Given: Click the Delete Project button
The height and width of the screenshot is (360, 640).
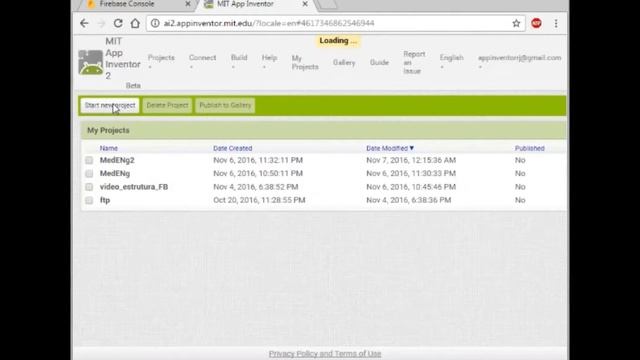Looking at the screenshot, I should coord(167,105).
